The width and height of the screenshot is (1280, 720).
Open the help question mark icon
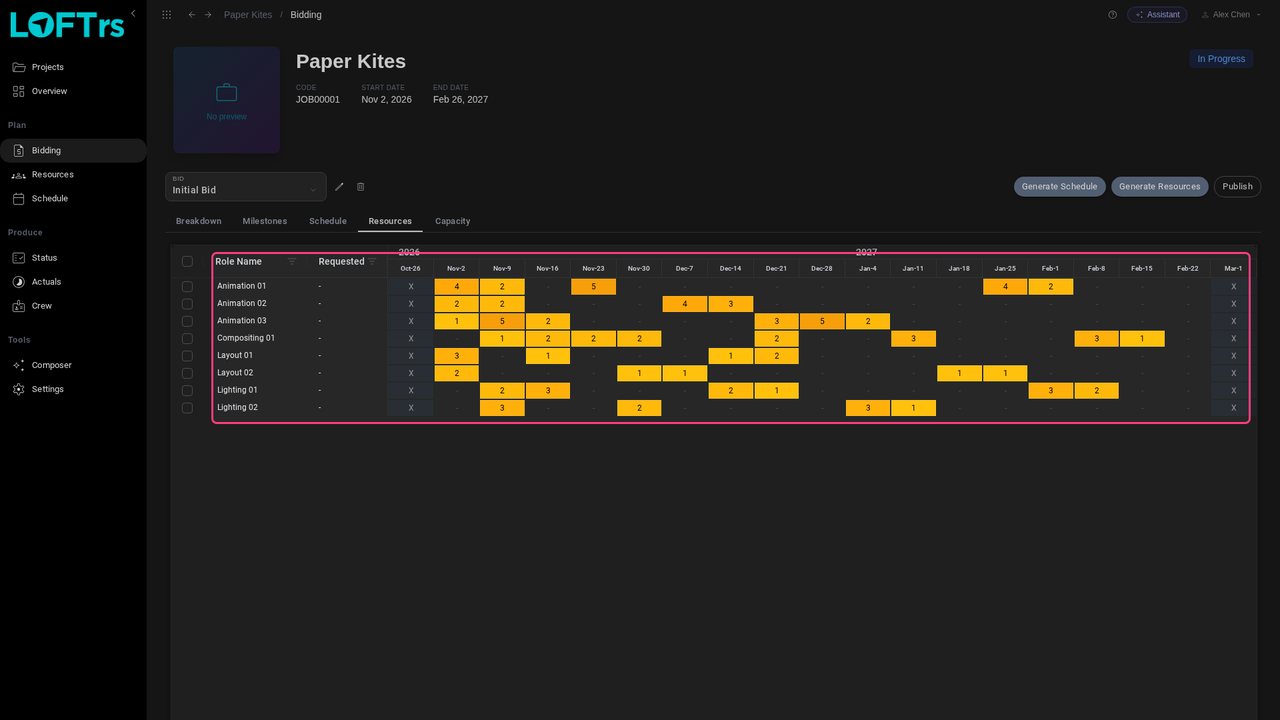[1112, 15]
